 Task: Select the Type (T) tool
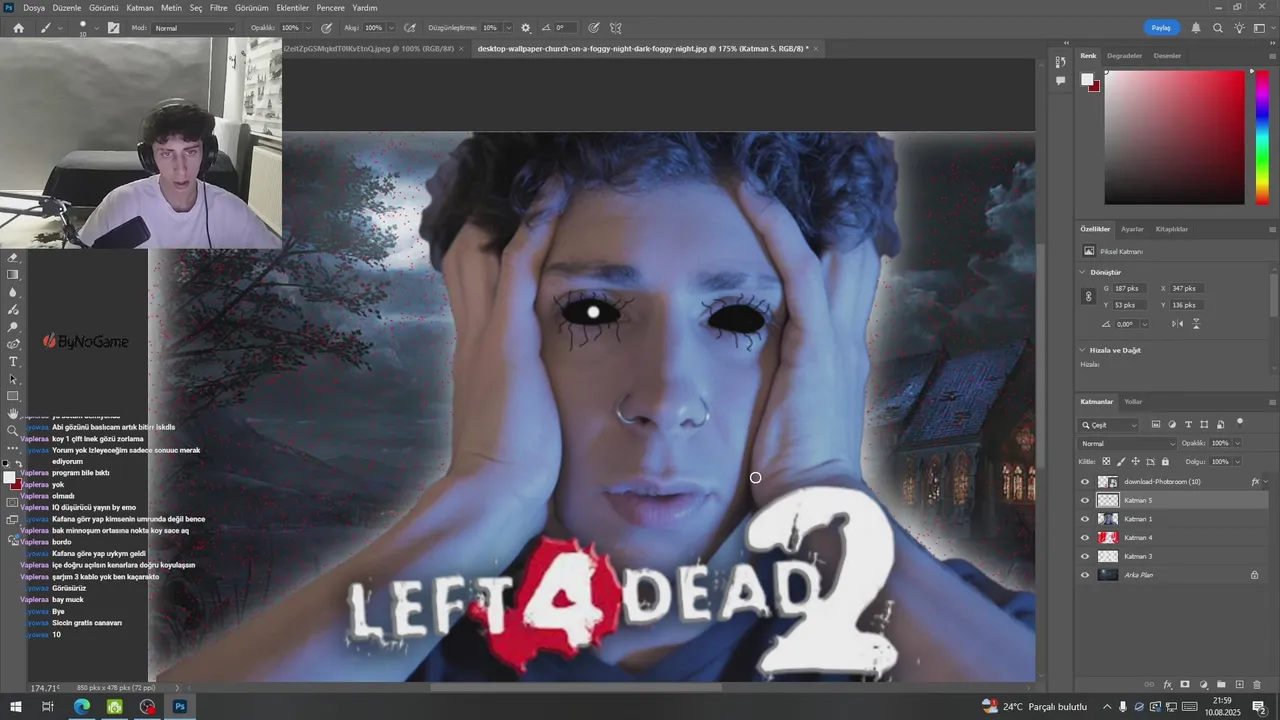pos(13,362)
